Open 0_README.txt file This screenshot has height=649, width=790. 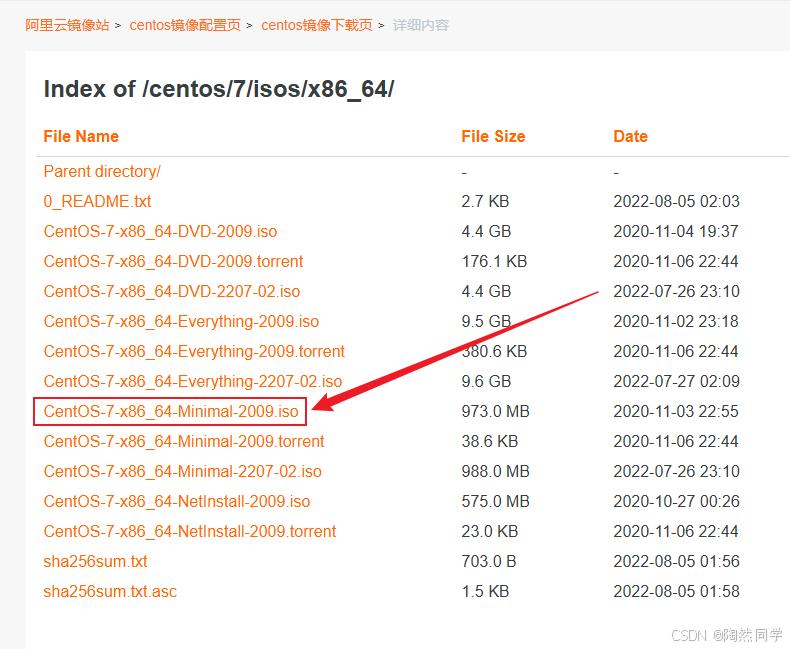tap(97, 202)
